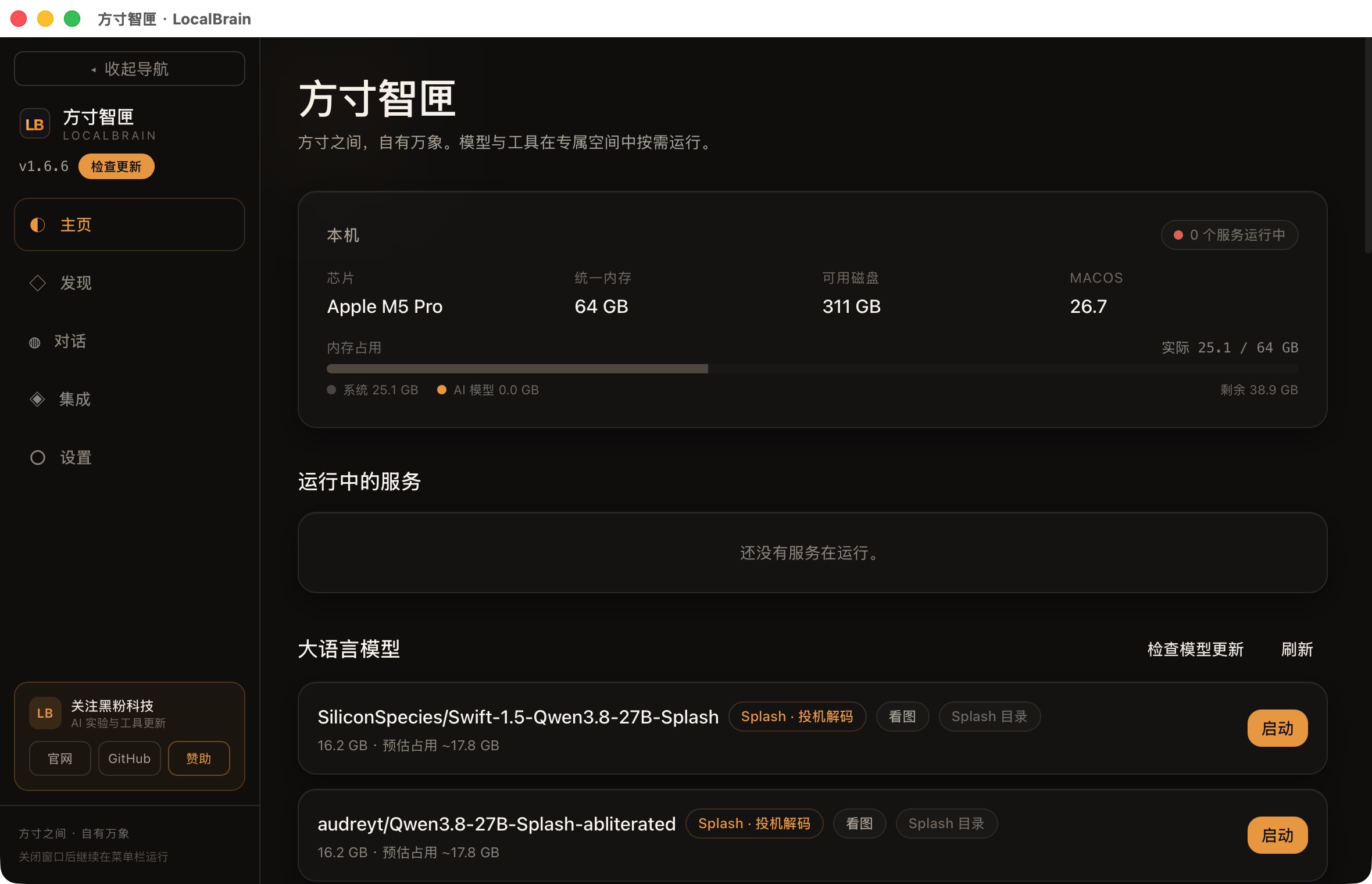The height and width of the screenshot is (884, 1372).
Task: Click the 实际 25.1 / 64 GB readout
Action: (x=1230, y=348)
